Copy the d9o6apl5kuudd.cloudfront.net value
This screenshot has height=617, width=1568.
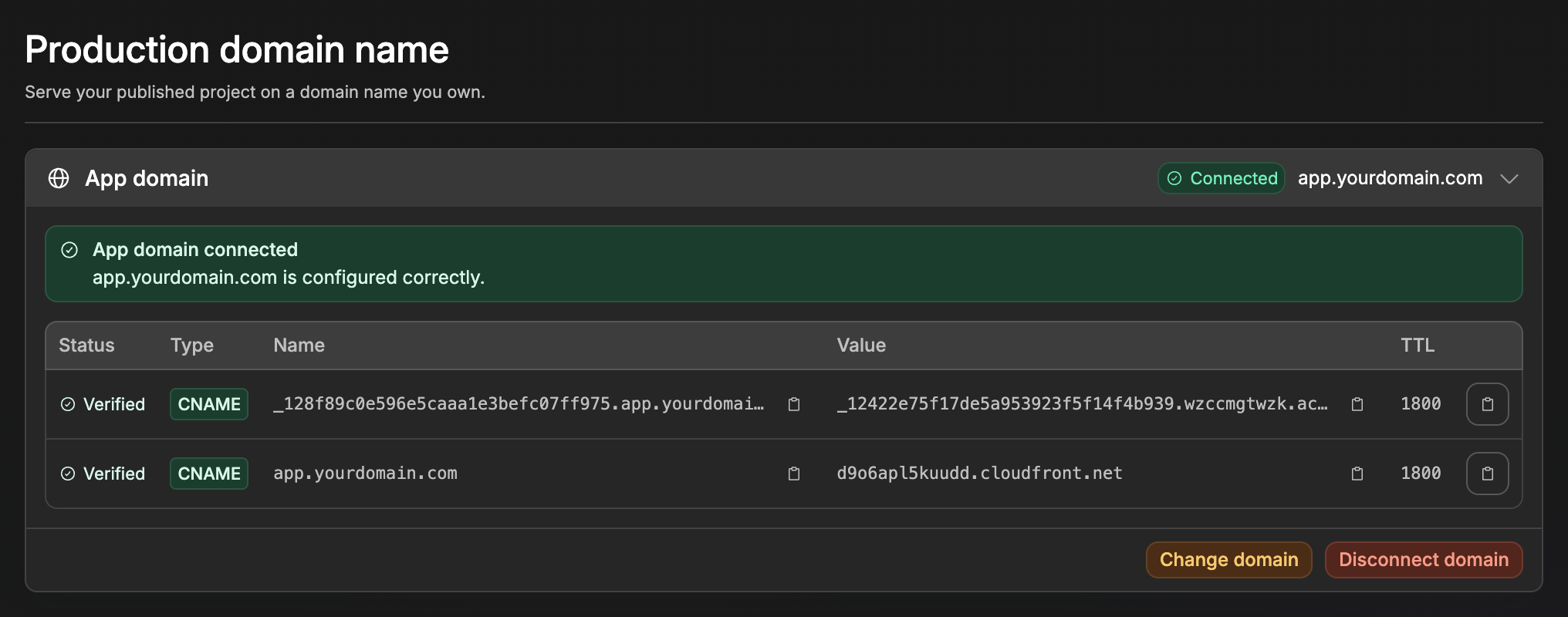click(1357, 474)
